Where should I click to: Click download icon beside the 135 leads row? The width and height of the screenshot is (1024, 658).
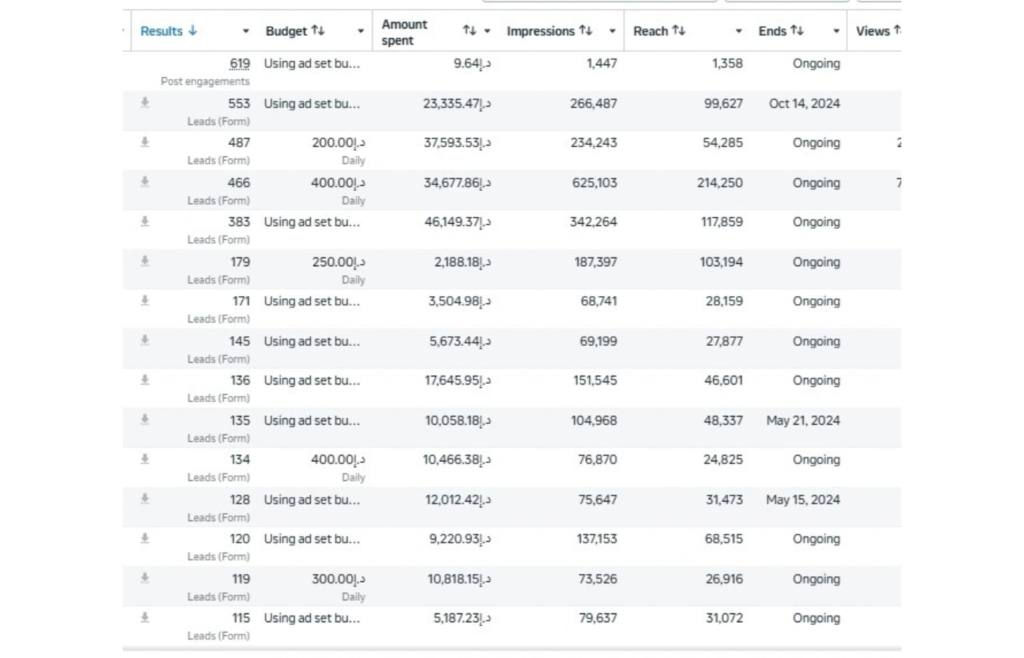click(145, 420)
